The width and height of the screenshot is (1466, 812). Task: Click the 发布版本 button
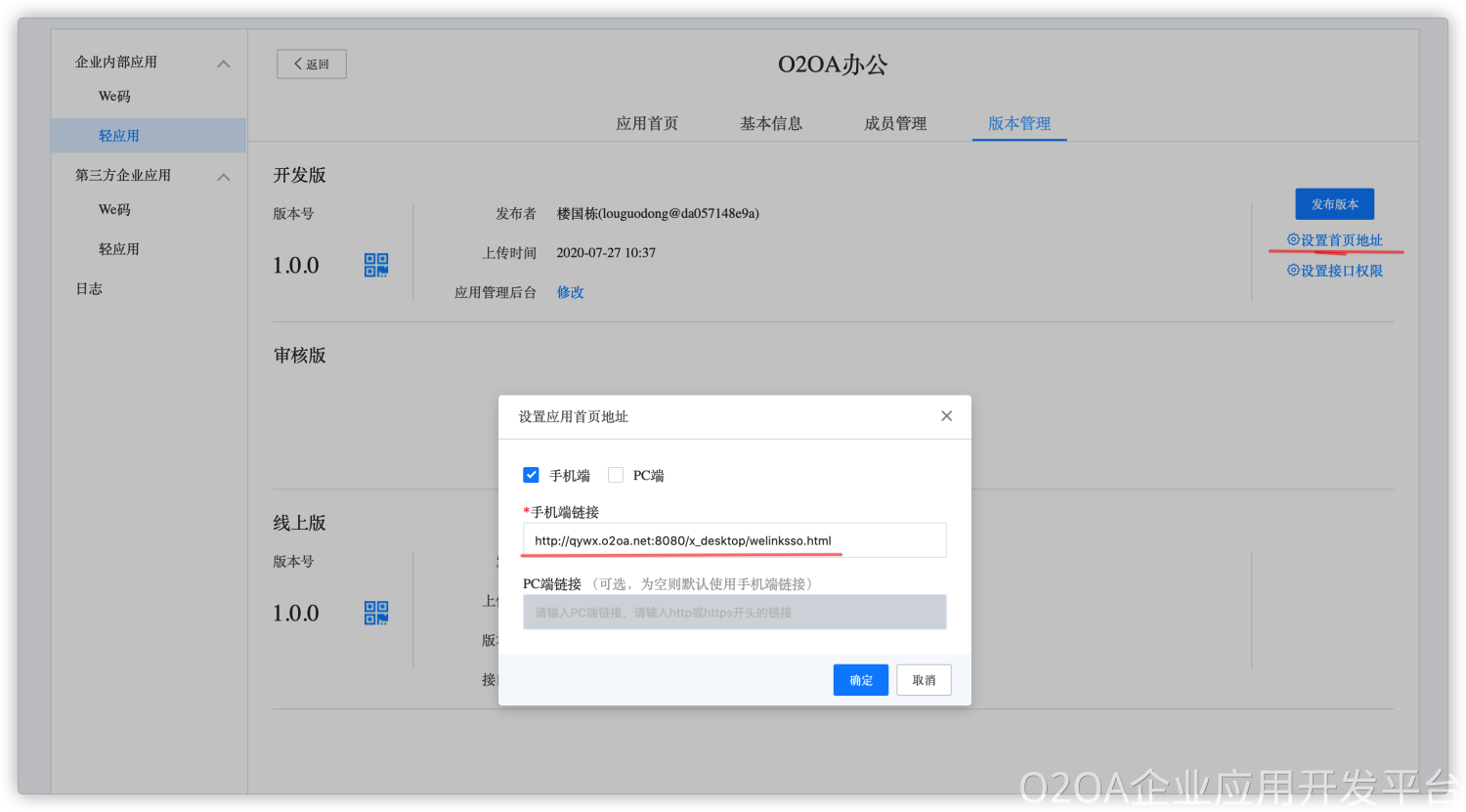(x=1334, y=204)
